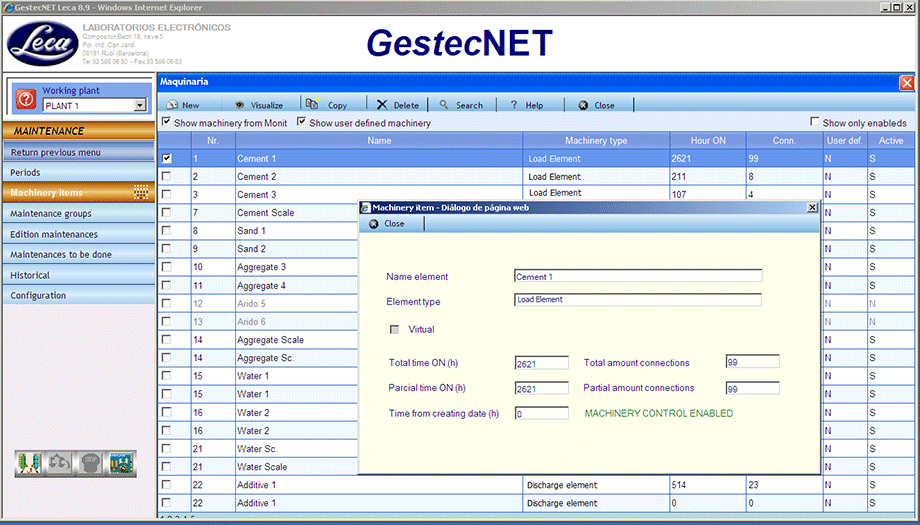Click the New machinery toolbar icon
Viewport: 920px width, 525px height.
click(172, 105)
